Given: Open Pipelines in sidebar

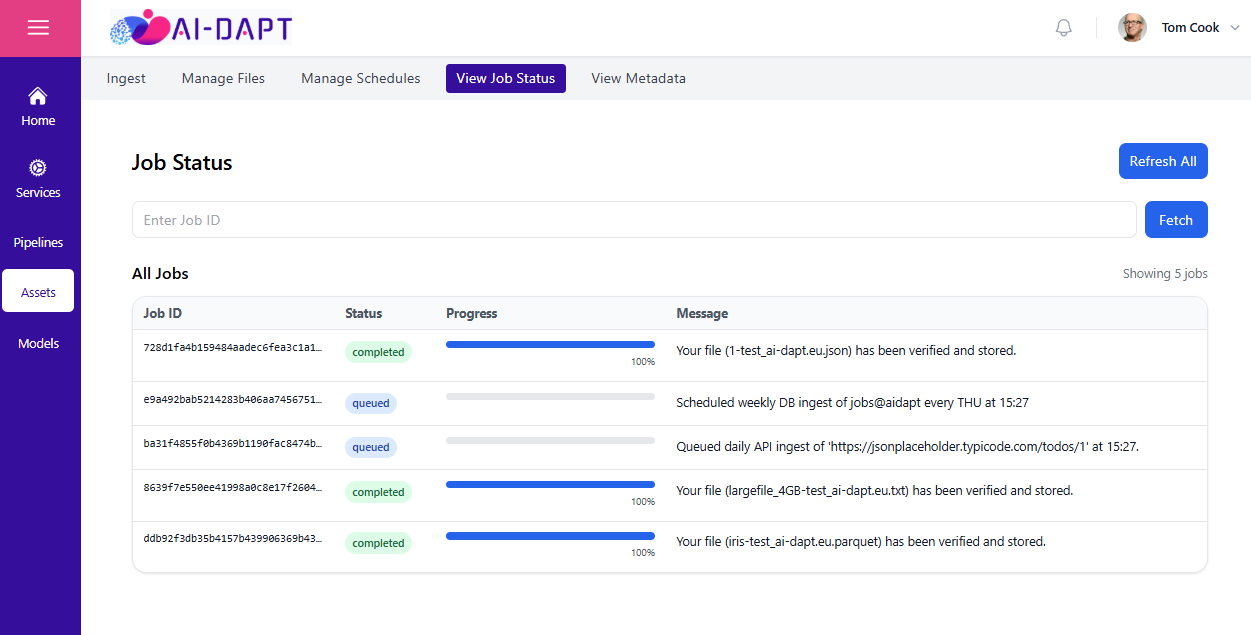Looking at the screenshot, I should coord(38,242).
